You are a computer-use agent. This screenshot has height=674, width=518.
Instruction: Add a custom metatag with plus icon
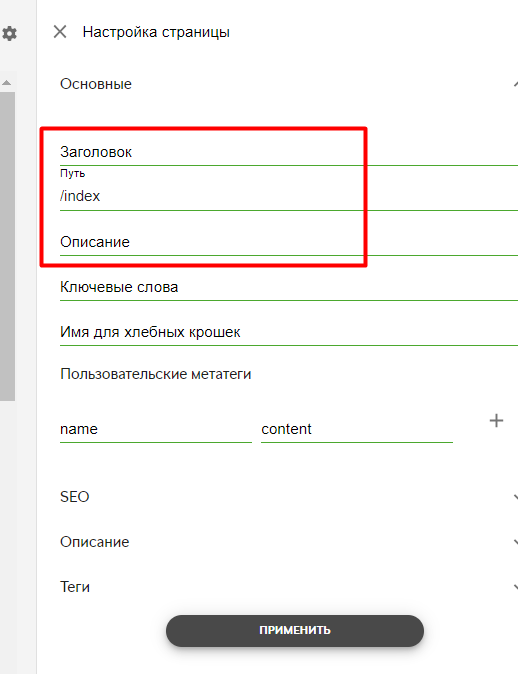tap(496, 420)
